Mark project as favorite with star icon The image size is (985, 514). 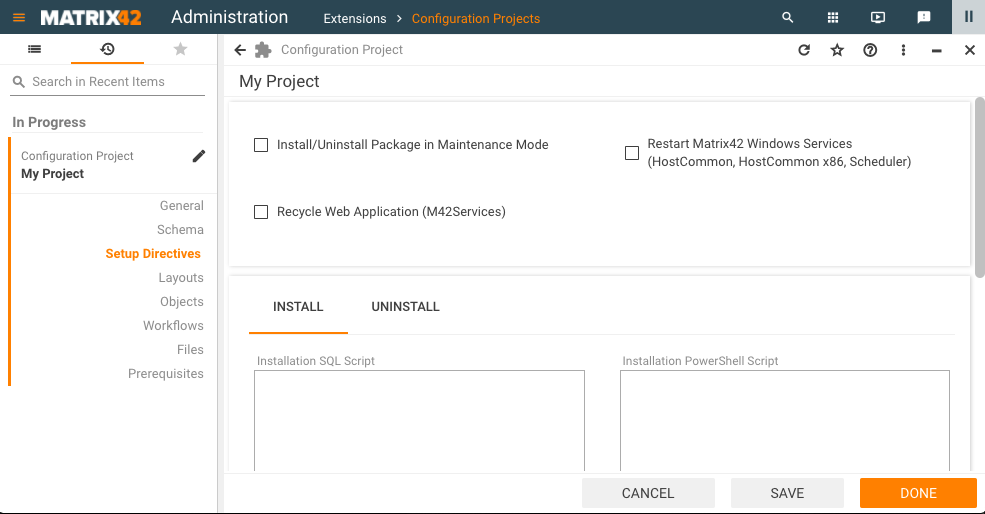(x=837, y=50)
